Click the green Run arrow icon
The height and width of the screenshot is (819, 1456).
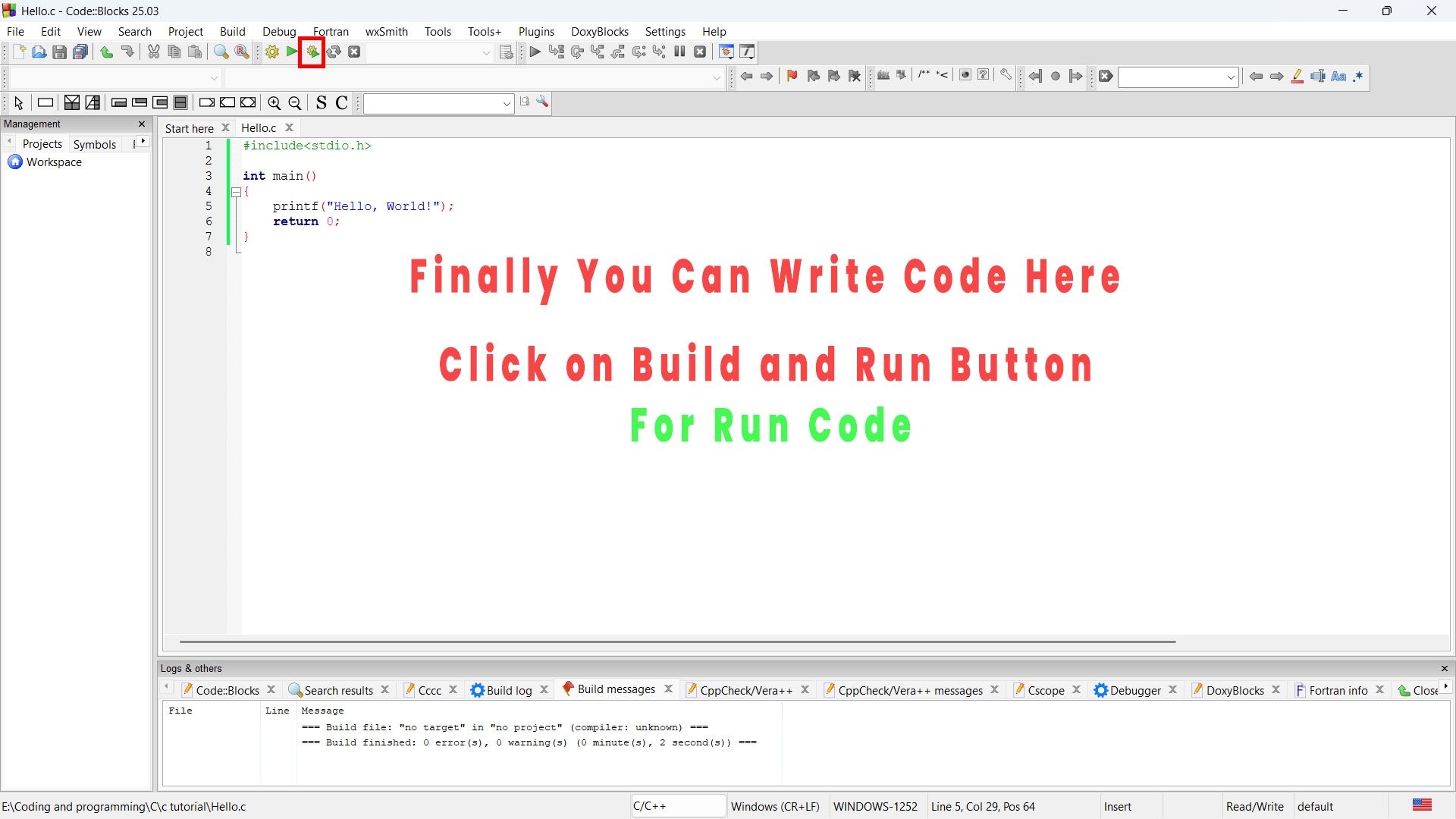coord(292,52)
